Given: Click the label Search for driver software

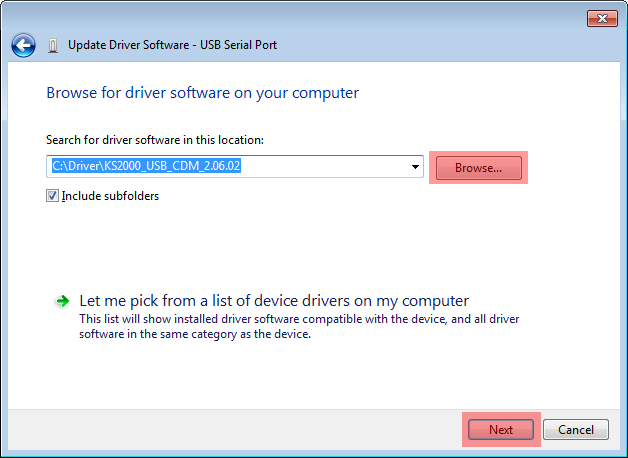Looking at the screenshot, I should pyautogui.click(x=155, y=140).
